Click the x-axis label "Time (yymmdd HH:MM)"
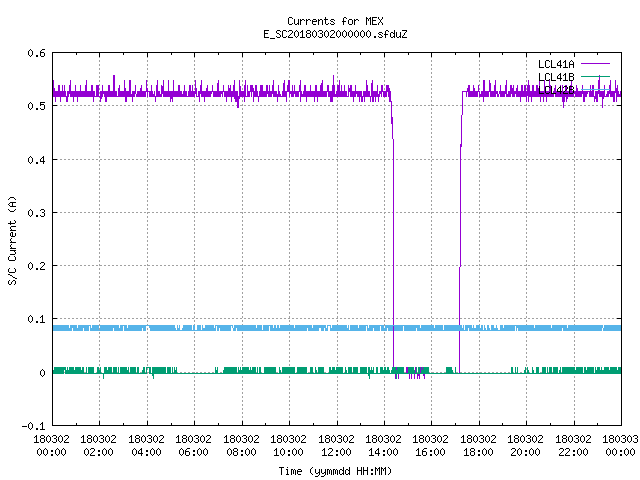This screenshot has width=640, height=480. (335, 471)
